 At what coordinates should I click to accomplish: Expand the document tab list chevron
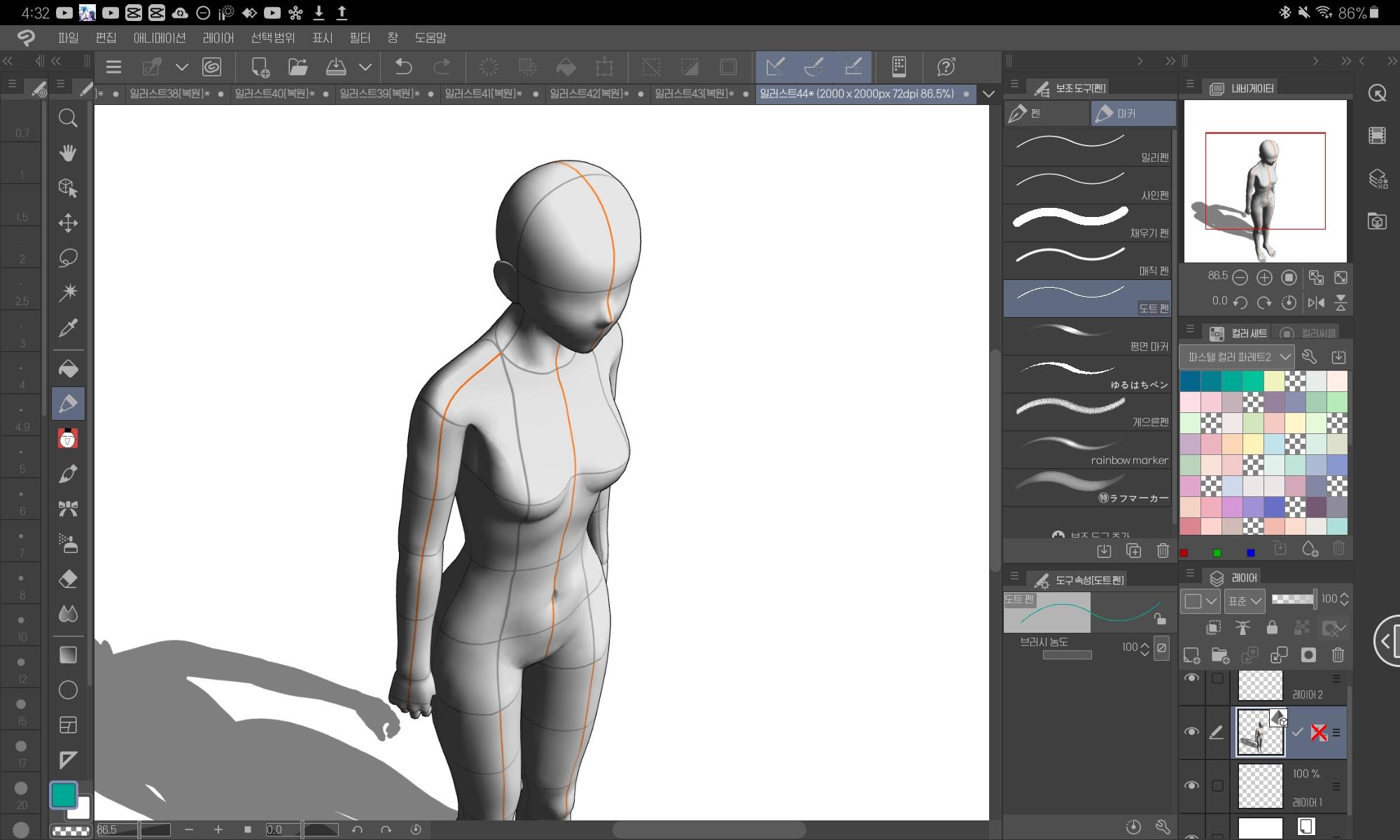click(x=988, y=94)
